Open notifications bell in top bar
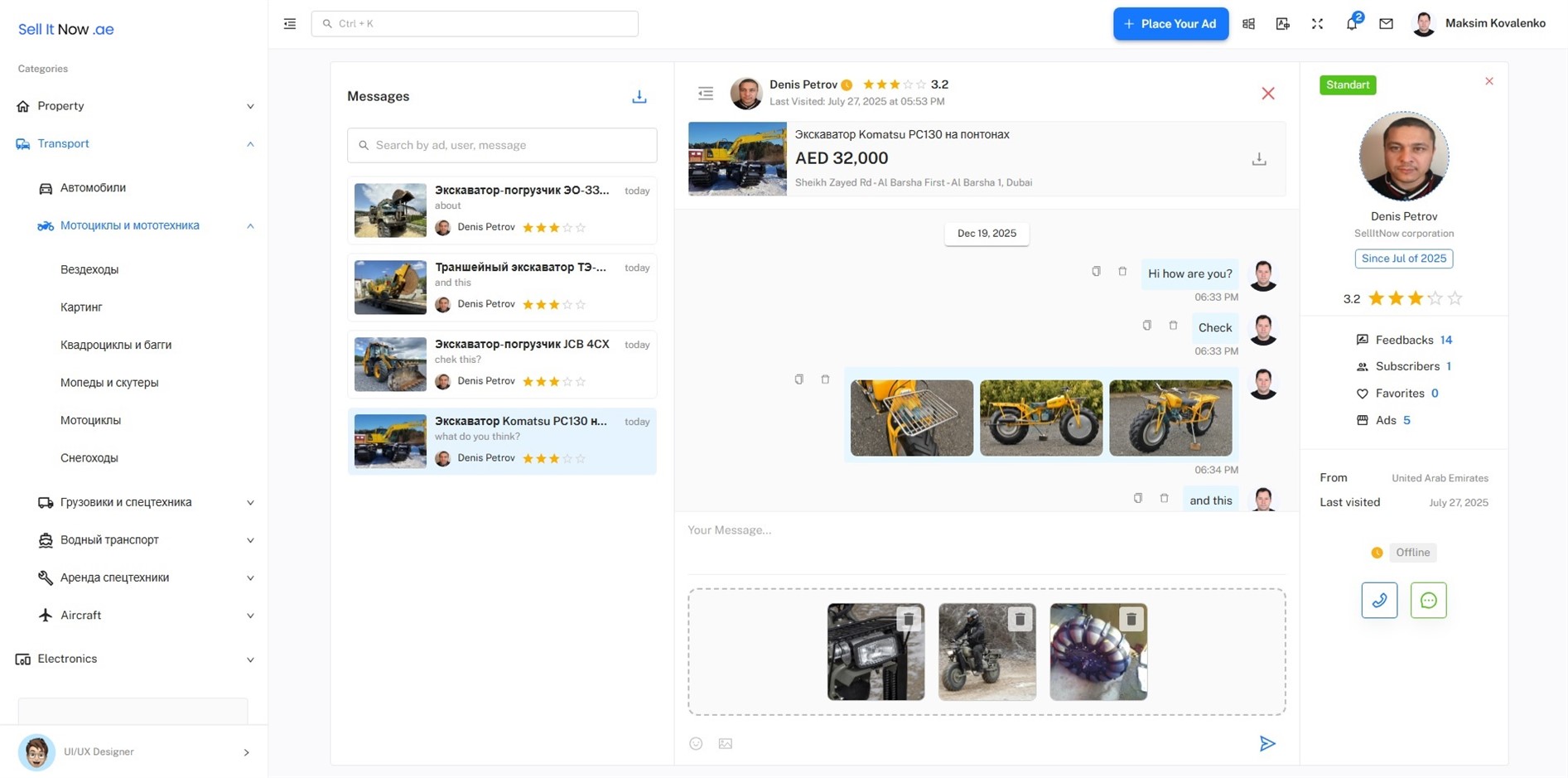This screenshot has width=1568, height=778. (x=1351, y=24)
